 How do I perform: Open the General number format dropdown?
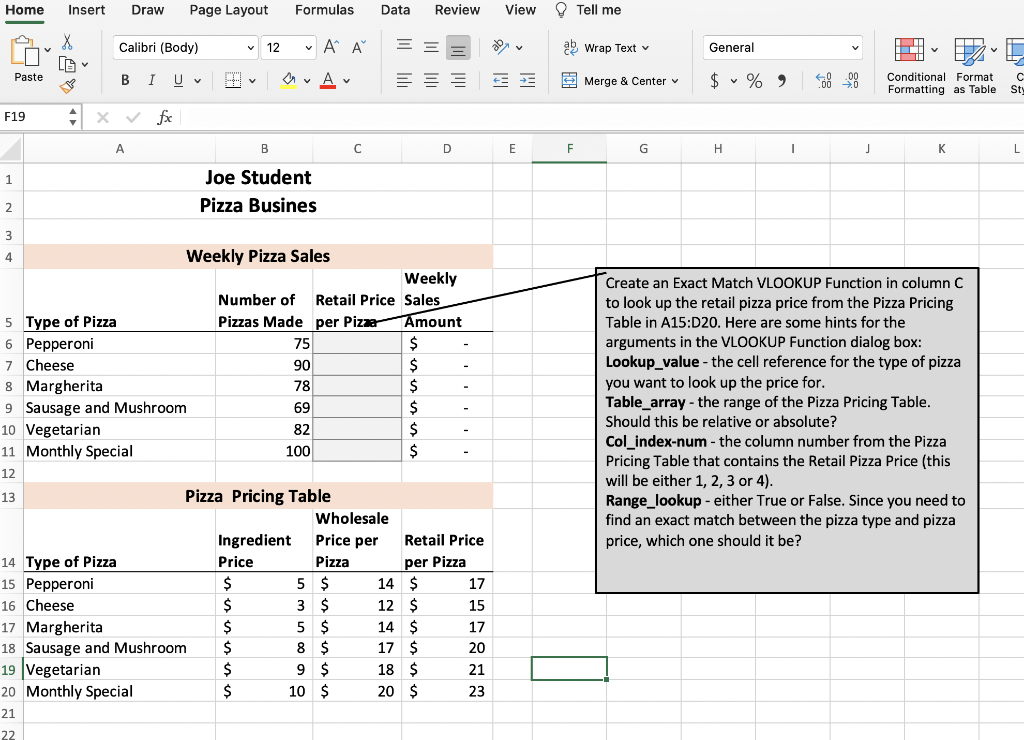tap(783, 47)
